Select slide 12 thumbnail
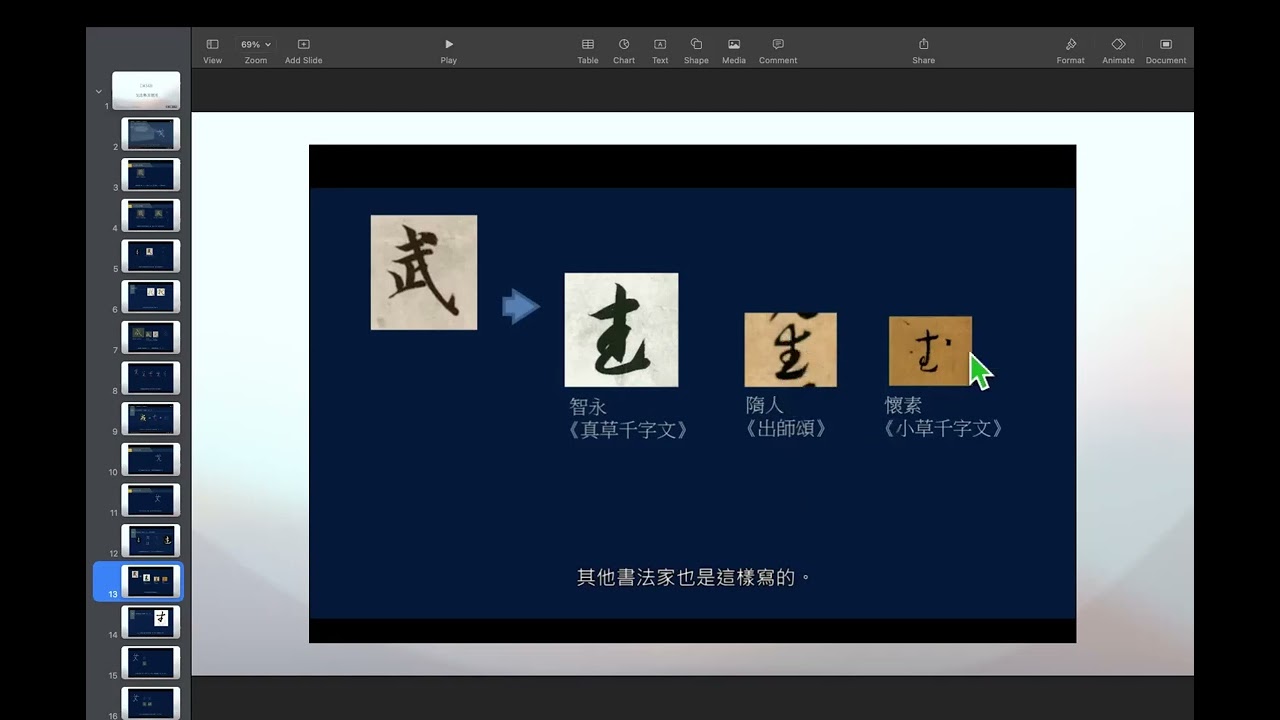Screen dimensions: 1280x720 [x=150, y=541]
